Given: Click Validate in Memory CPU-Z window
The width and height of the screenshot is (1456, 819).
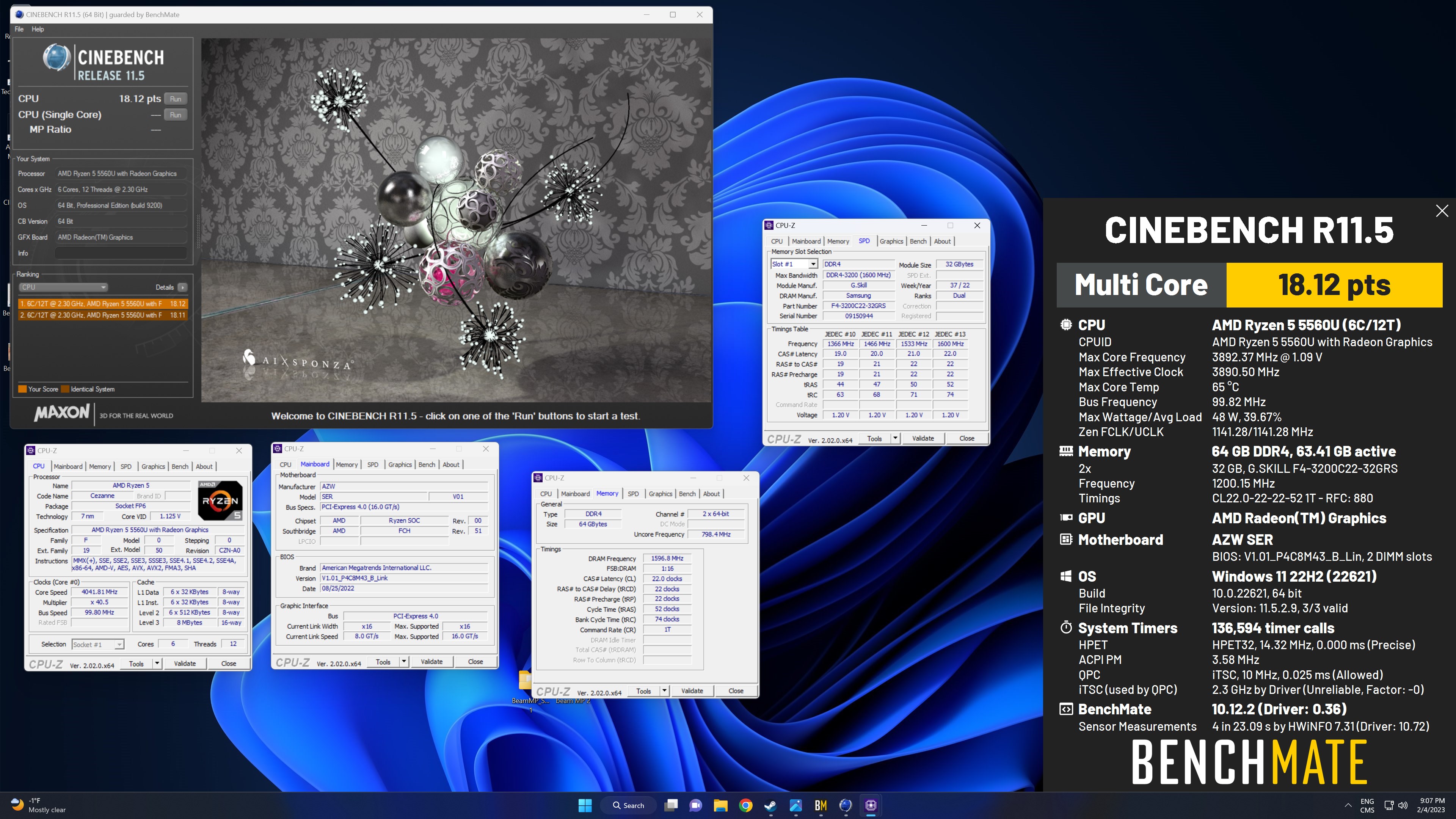Looking at the screenshot, I should pyautogui.click(x=692, y=691).
